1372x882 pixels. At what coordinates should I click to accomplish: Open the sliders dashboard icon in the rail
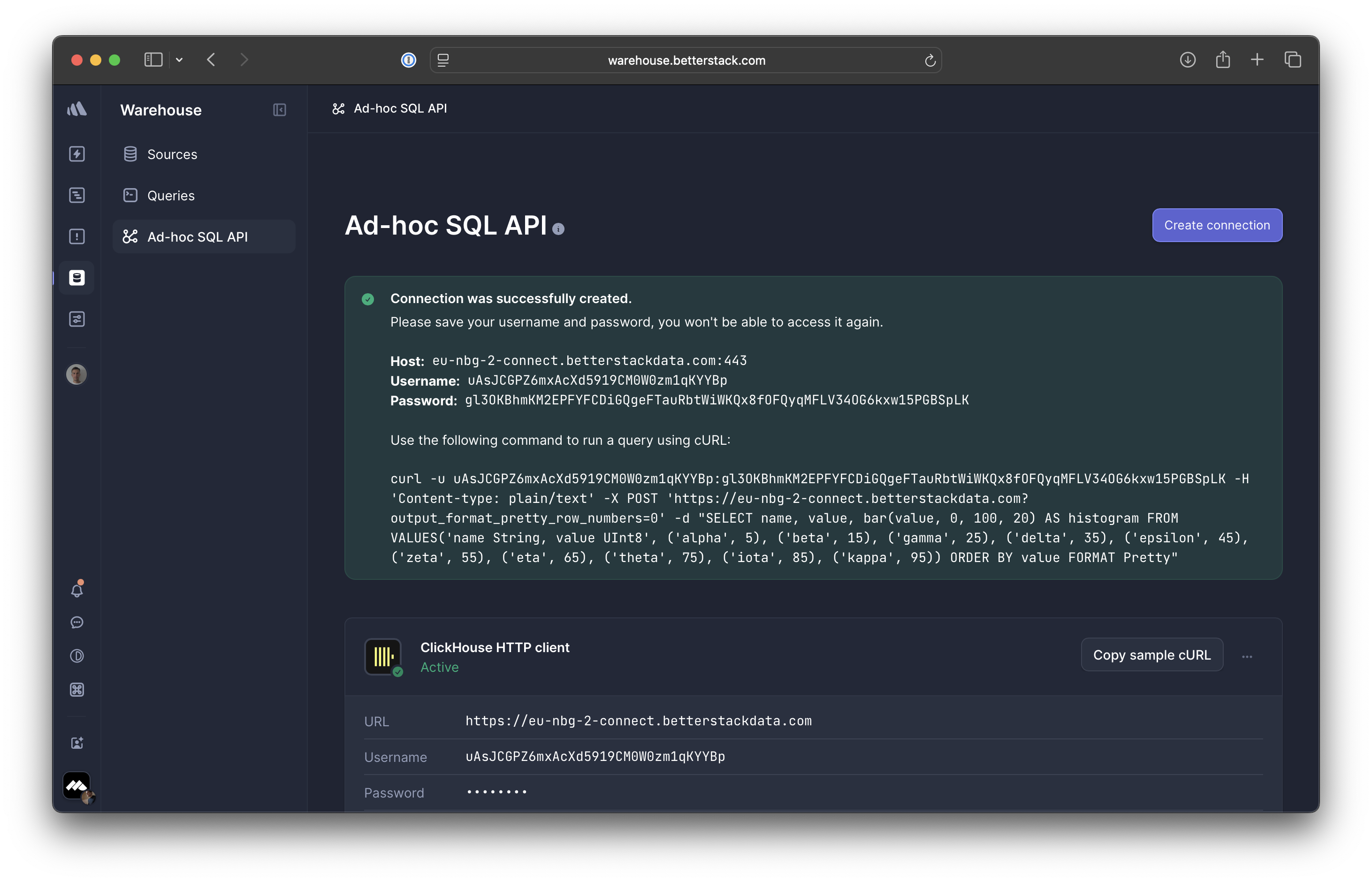coord(77,319)
